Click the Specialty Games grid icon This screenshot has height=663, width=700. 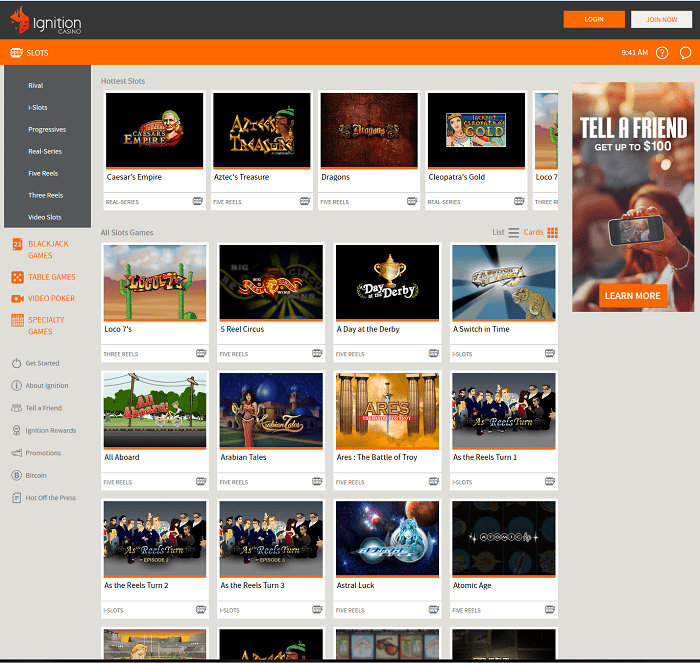17,320
